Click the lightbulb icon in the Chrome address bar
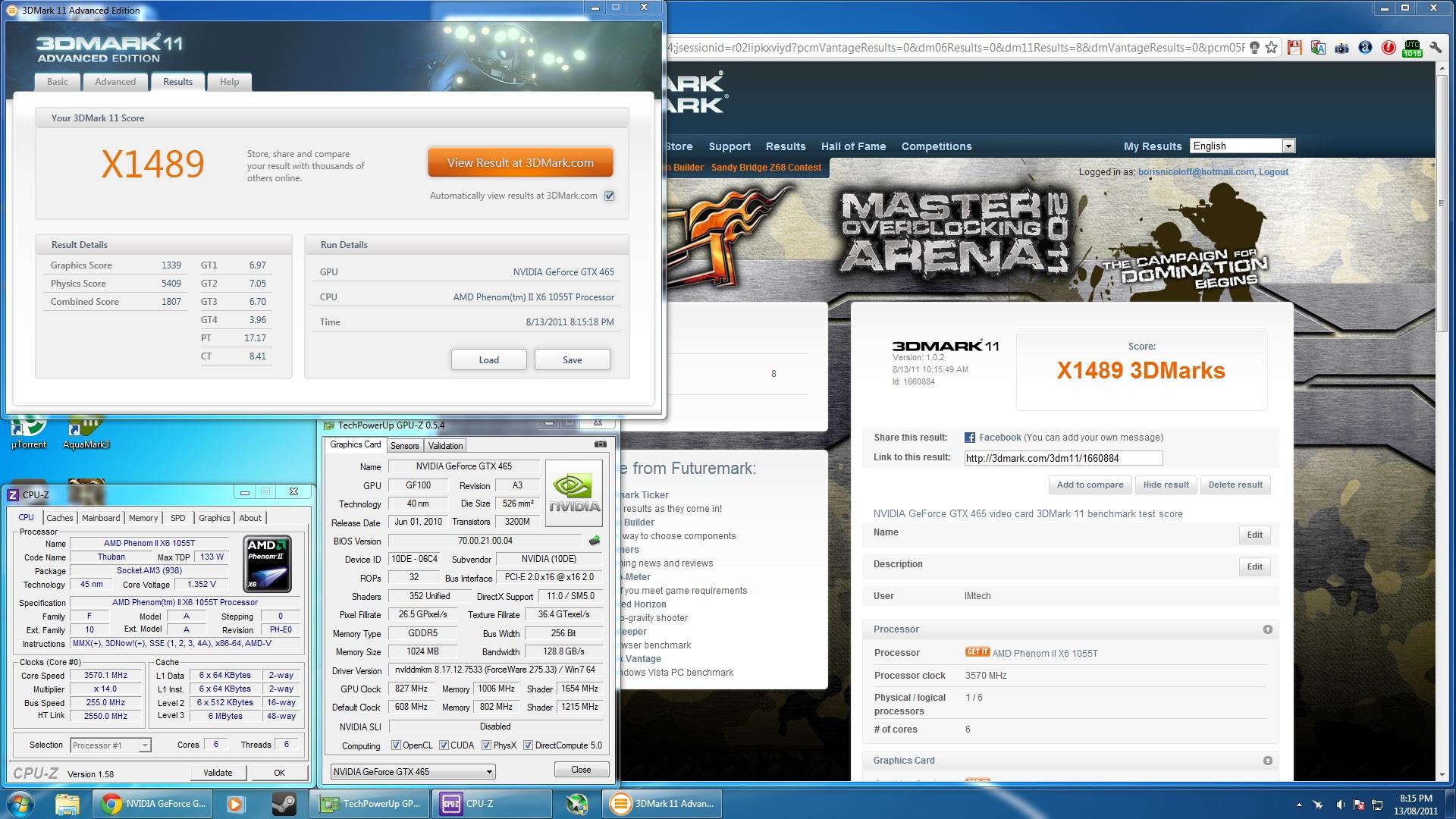The width and height of the screenshot is (1456, 819). [1254, 48]
